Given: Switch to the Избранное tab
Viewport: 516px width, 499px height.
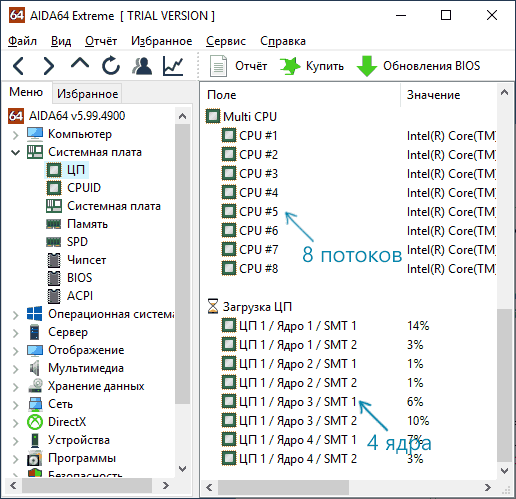Looking at the screenshot, I should point(87,94).
